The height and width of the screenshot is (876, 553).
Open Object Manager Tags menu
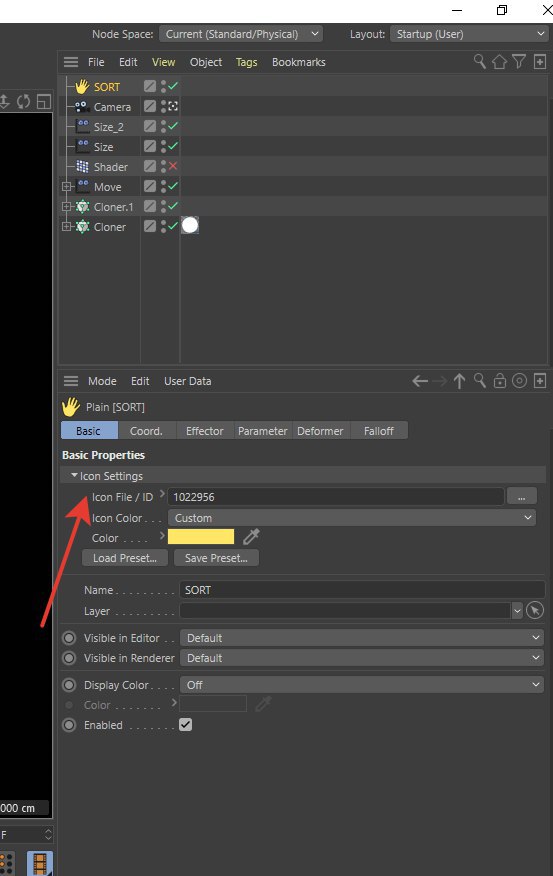[246, 62]
